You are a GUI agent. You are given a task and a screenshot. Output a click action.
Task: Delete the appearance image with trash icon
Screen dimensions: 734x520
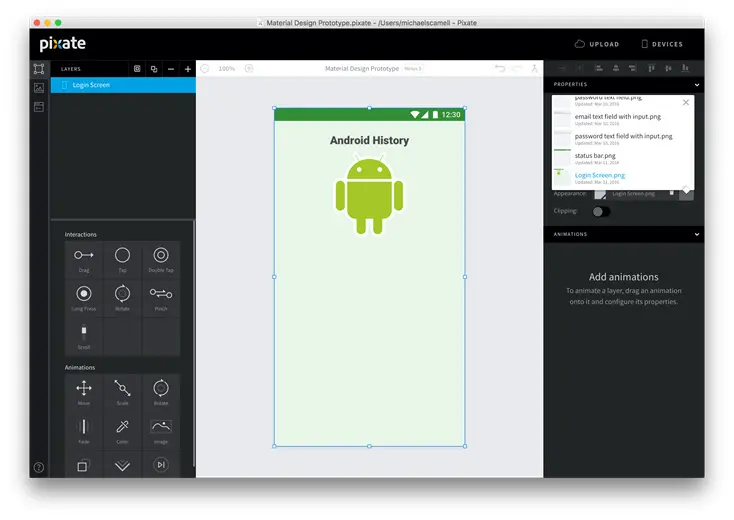(672, 193)
